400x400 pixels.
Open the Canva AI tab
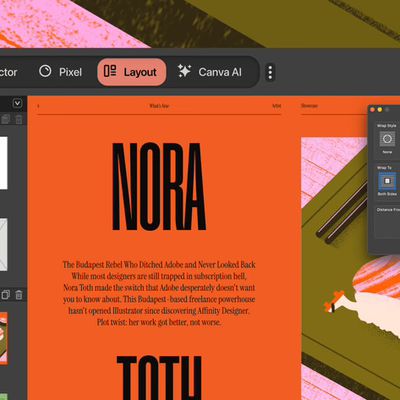210,72
